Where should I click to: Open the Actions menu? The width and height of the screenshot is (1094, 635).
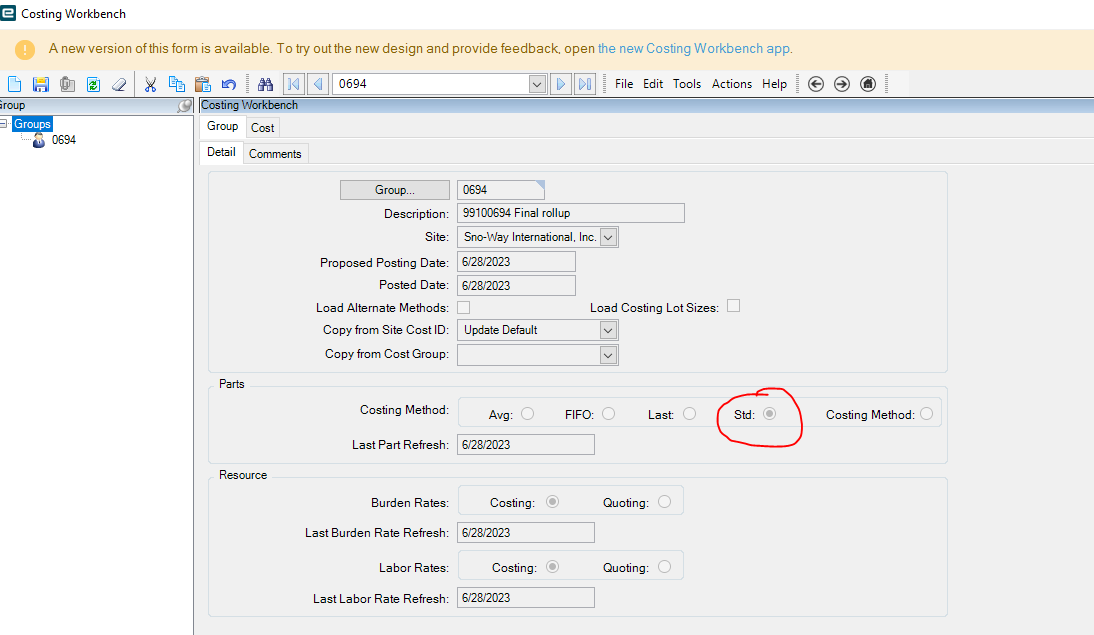[x=731, y=84]
